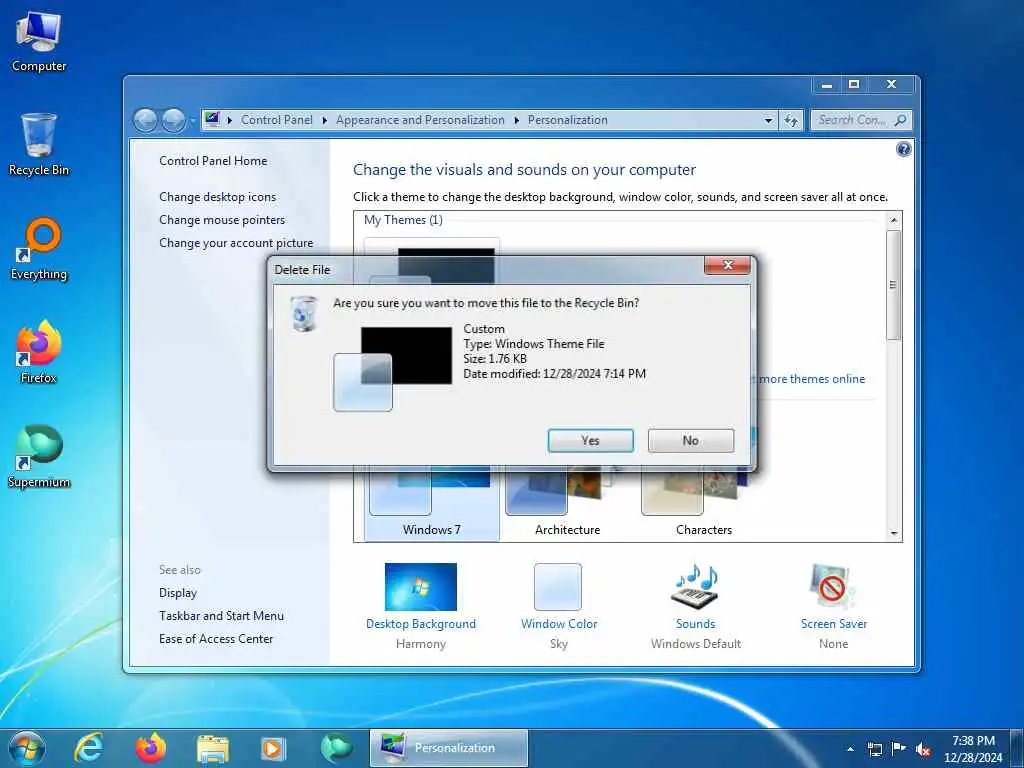This screenshot has width=1024, height=768.
Task: Expand the arrow after Control Panel breadcrumb
Action: click(x=325, y=120)
